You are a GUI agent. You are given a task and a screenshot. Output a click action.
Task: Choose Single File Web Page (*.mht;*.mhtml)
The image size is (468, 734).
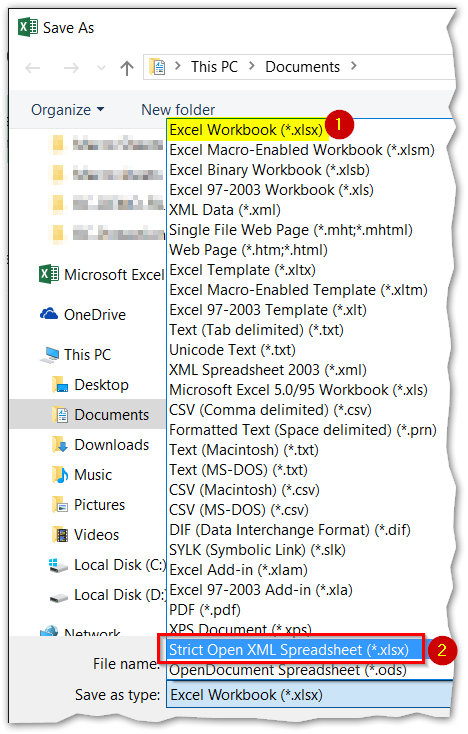tap(291, 229)
